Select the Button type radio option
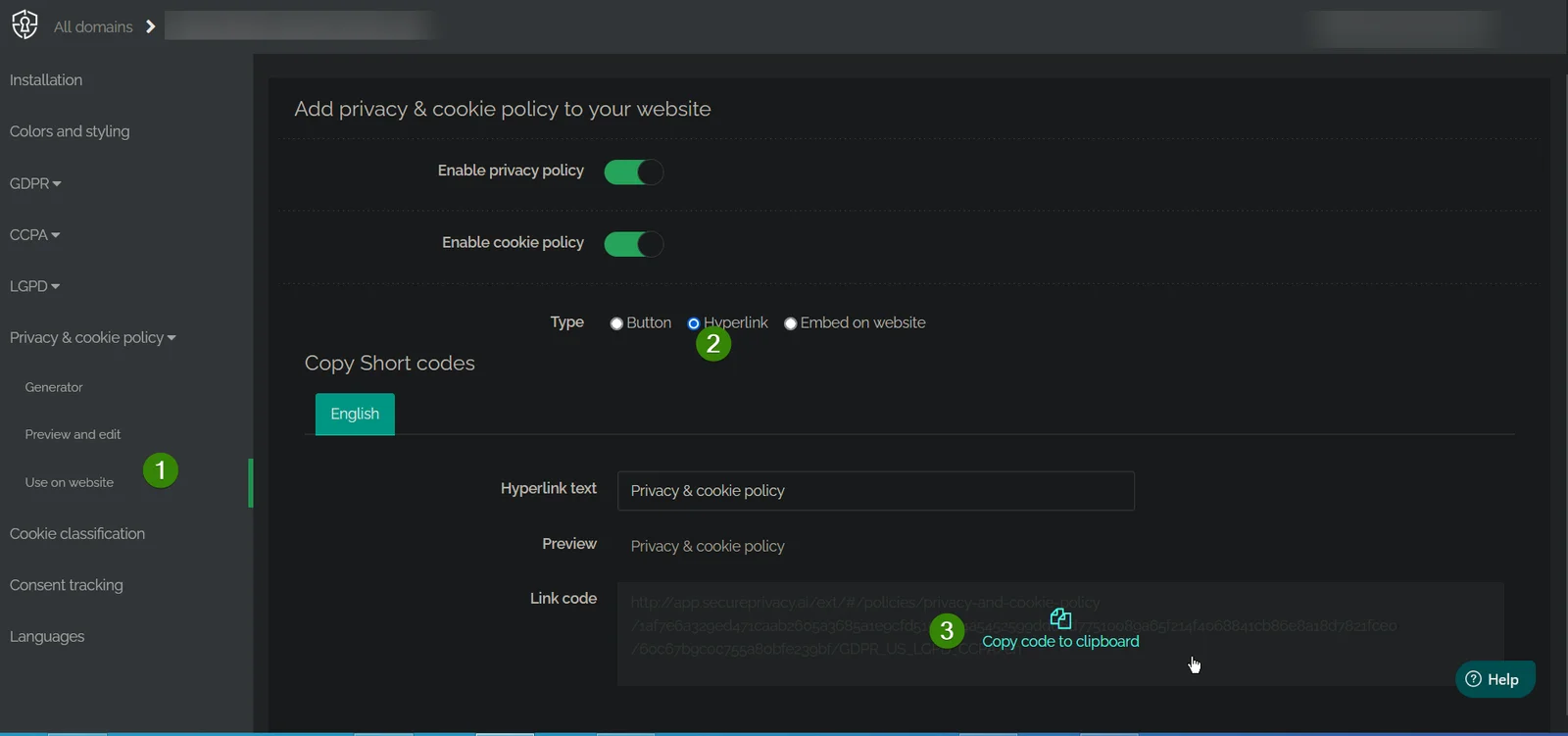1568x736 pixels. (x=616, y=323)
